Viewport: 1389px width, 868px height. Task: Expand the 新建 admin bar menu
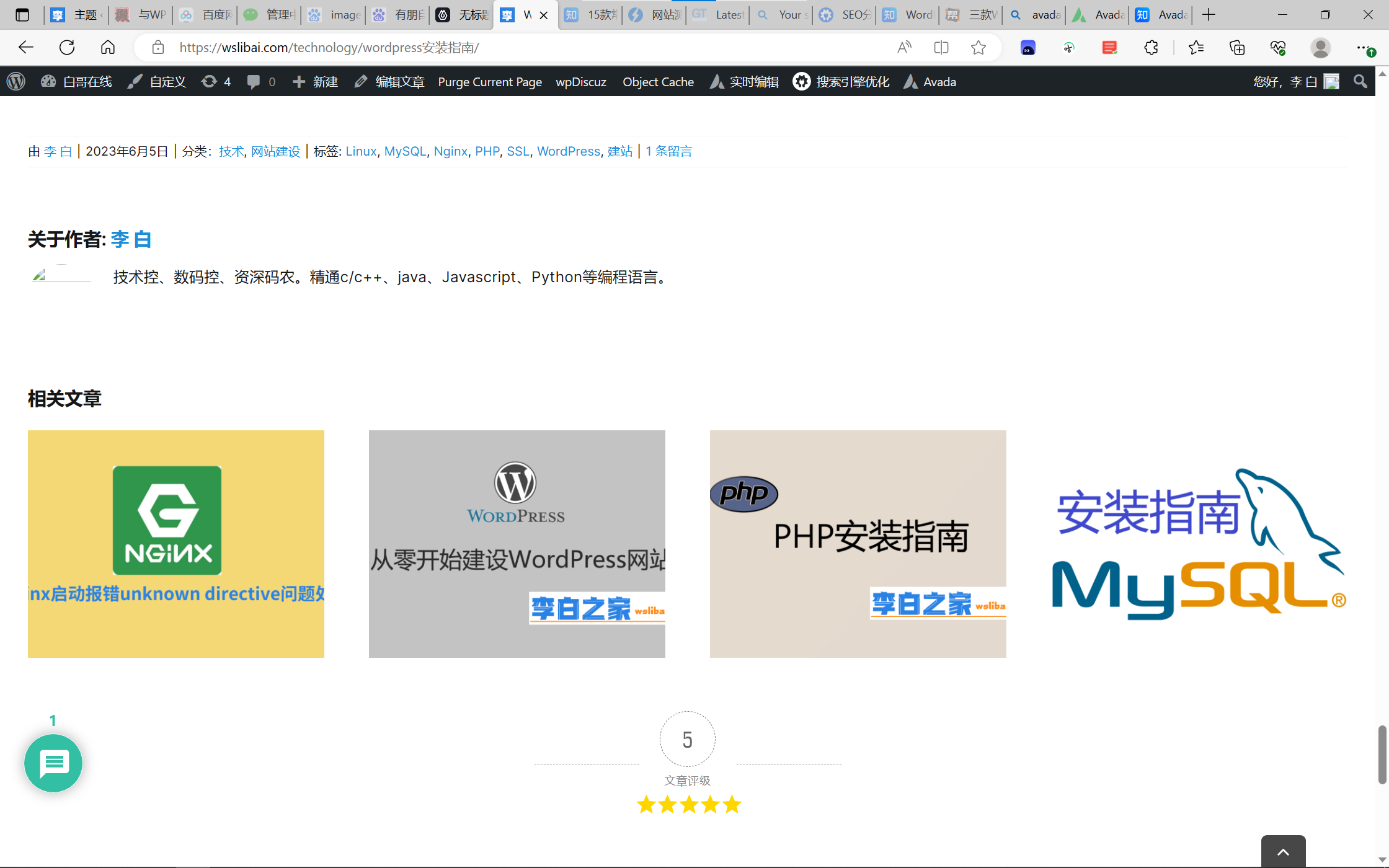pos(316,82)
